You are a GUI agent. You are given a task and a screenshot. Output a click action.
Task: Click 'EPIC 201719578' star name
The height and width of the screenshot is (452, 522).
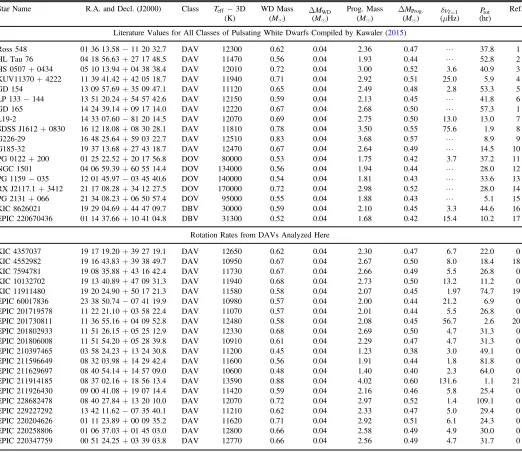(26, 311)
